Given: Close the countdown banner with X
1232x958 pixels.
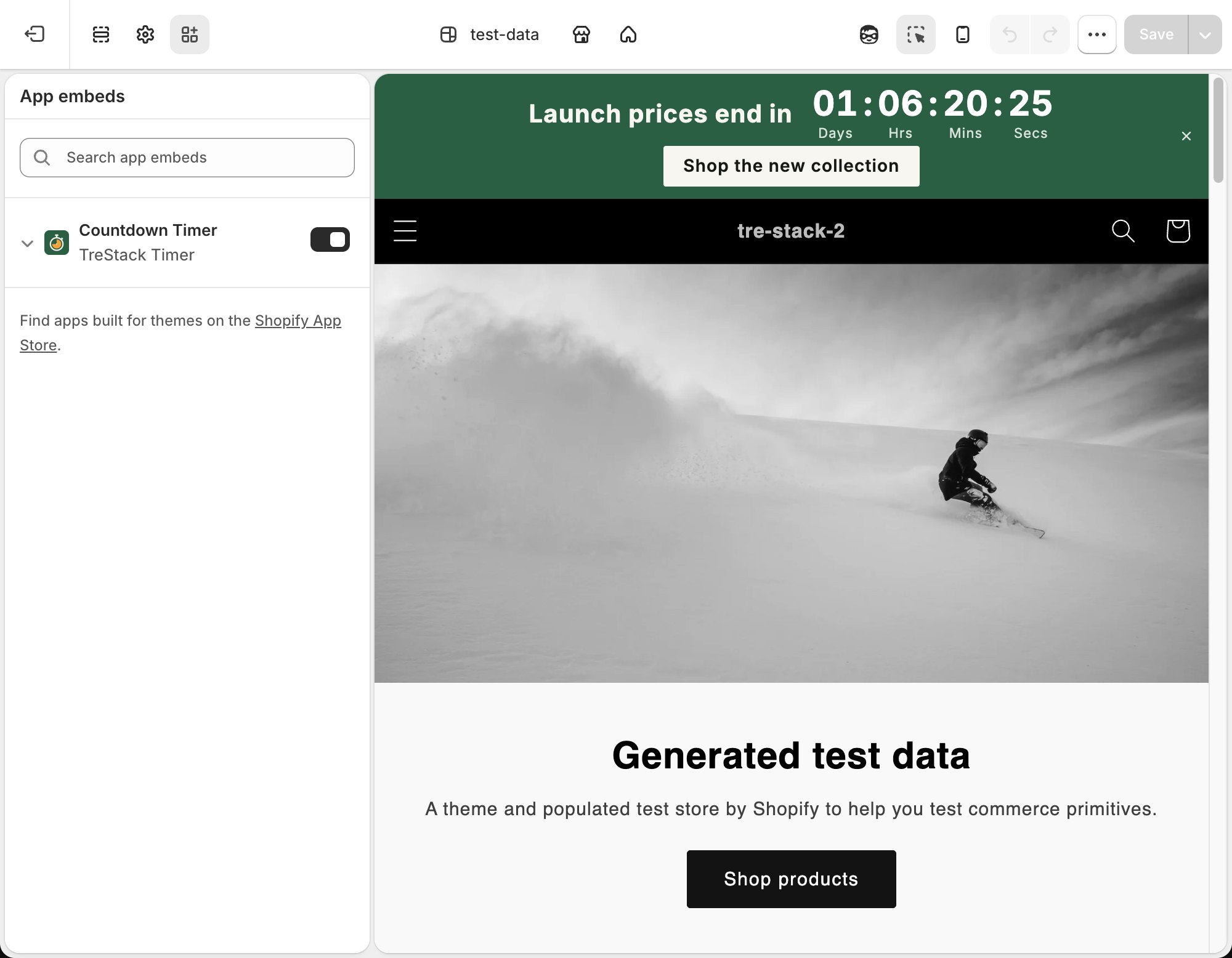Looking at the screenshot, I should pos(1186,136).
